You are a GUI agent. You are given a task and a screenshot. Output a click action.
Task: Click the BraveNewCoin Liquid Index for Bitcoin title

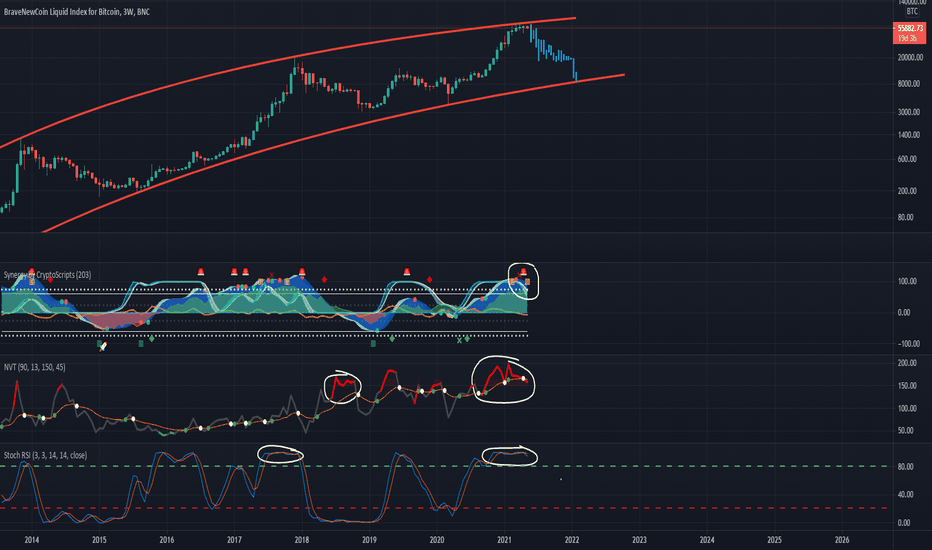[x=77, y=12]
